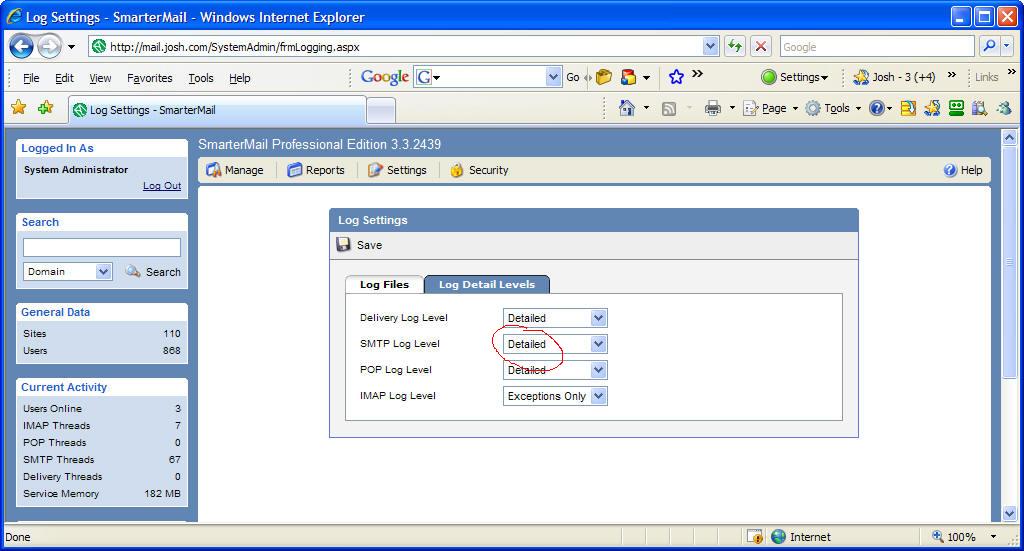Viewport: 1024px width, 551px height.
Task: Expand the IMAP Log Level dropdown
Action: click(598, 396)
